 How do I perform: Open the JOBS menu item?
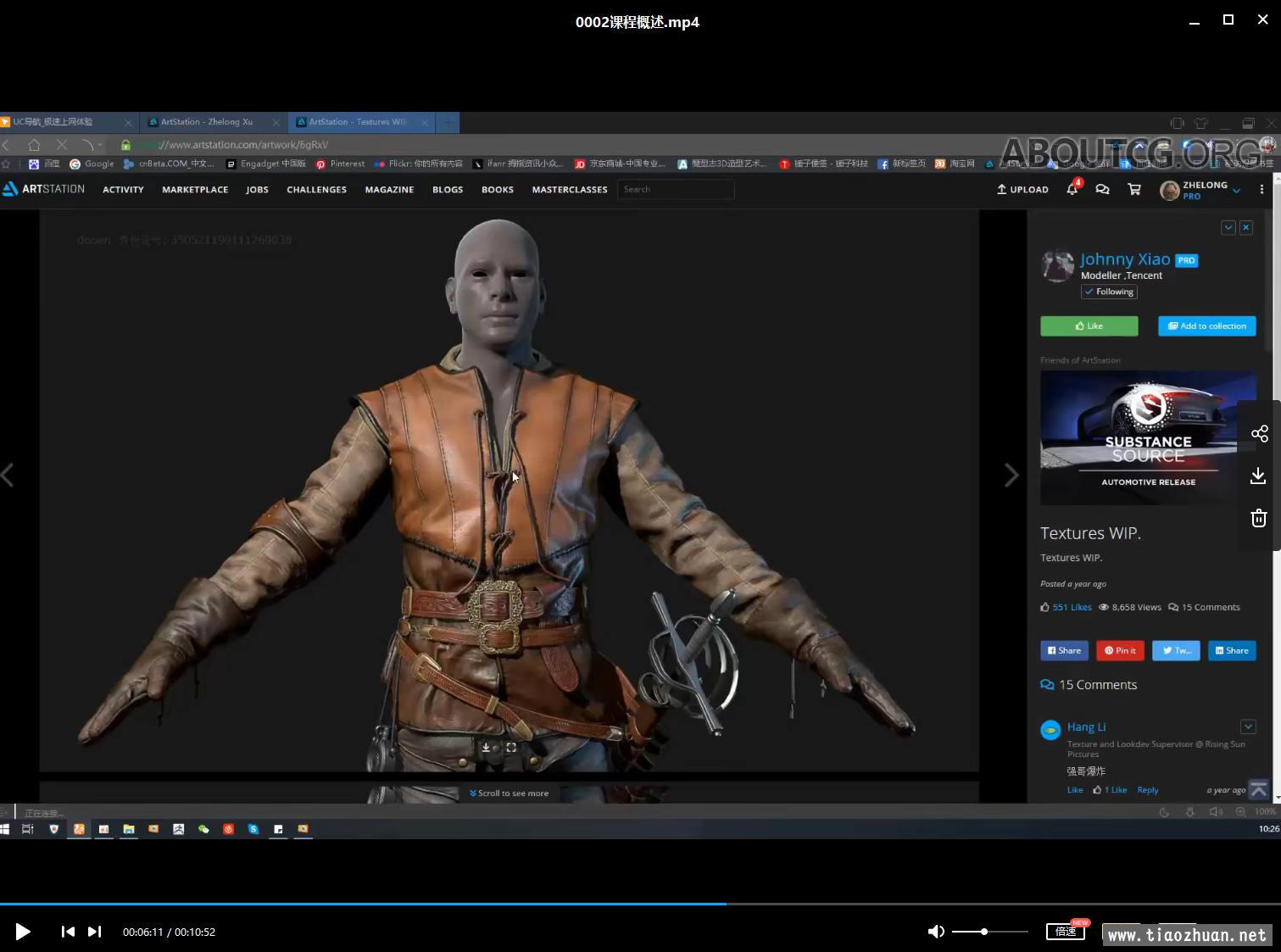click(x=257, y=190)
